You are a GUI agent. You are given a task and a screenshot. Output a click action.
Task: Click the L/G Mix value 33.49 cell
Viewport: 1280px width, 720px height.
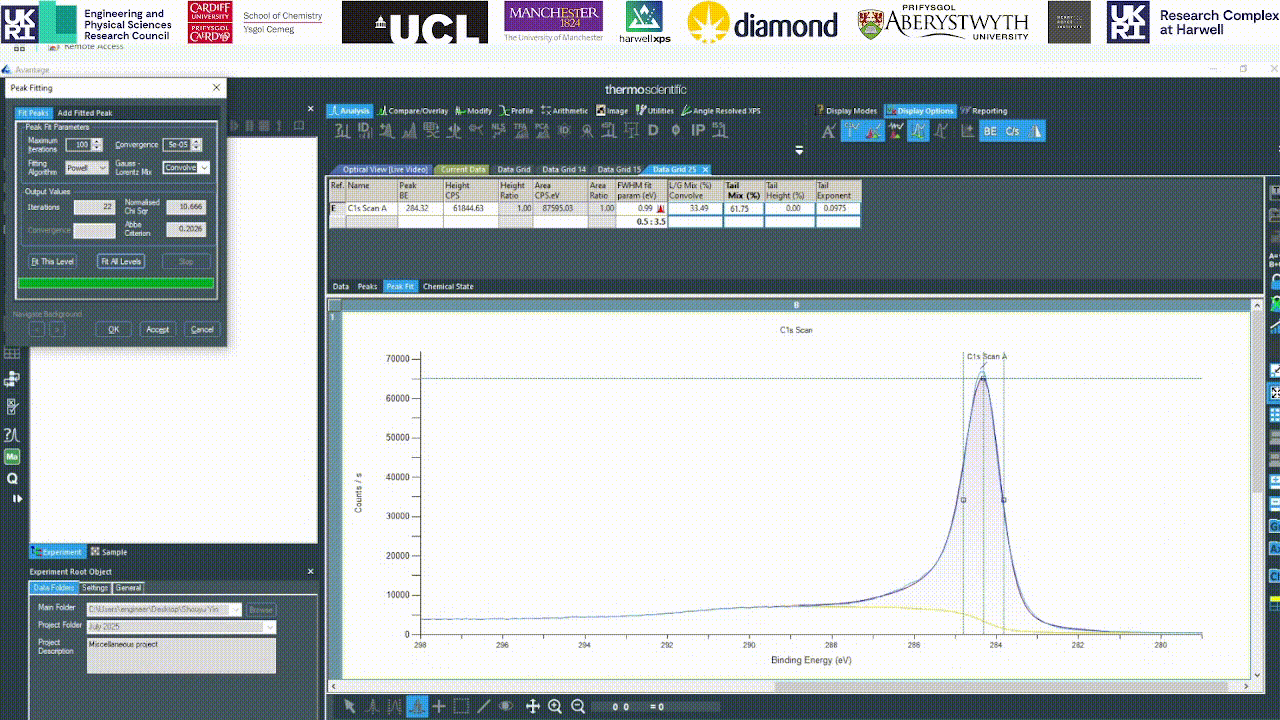[695, 209]
